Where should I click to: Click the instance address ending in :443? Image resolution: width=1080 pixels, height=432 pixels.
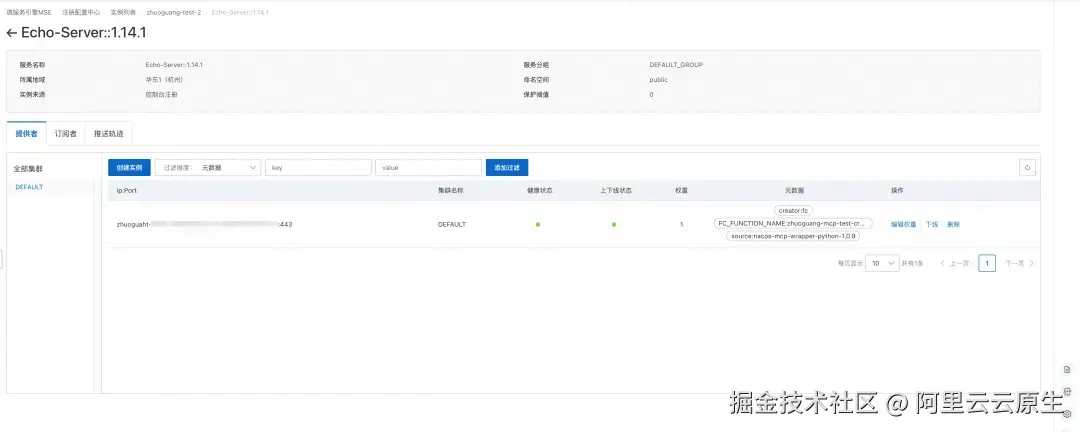click(x=204, y=225)
